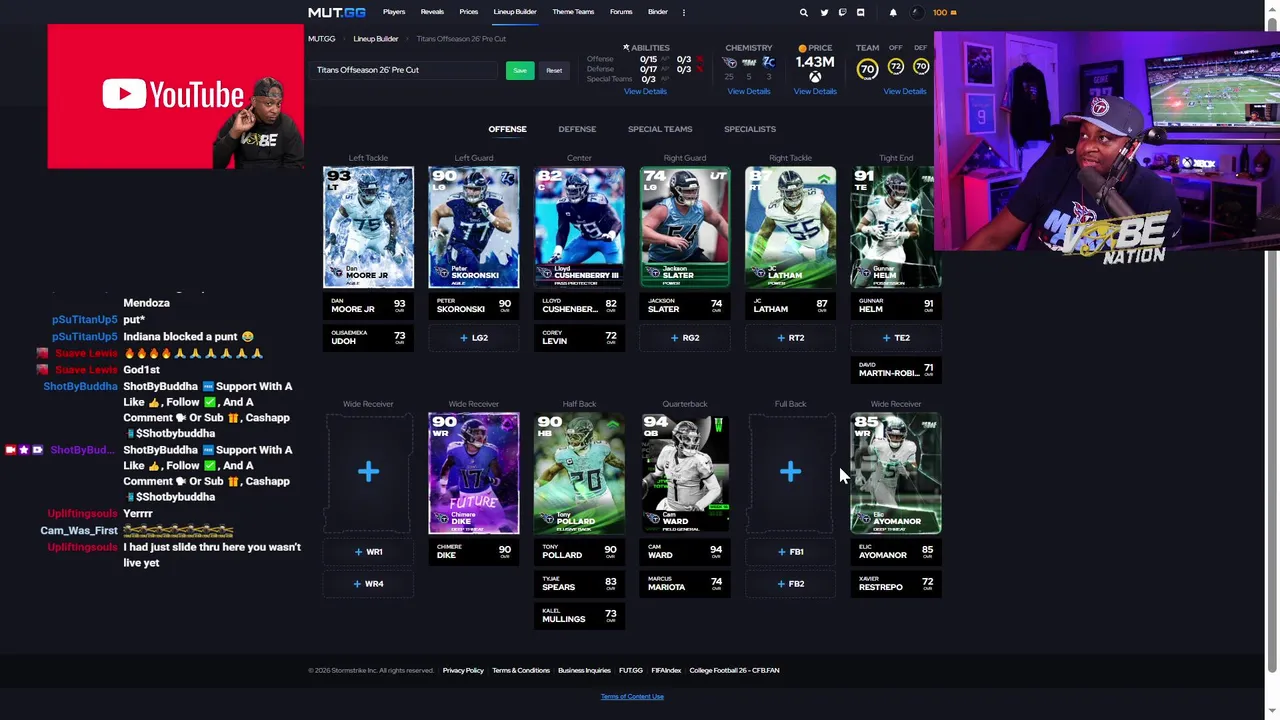Open Cam Ward quarterback card

[685, 473]
